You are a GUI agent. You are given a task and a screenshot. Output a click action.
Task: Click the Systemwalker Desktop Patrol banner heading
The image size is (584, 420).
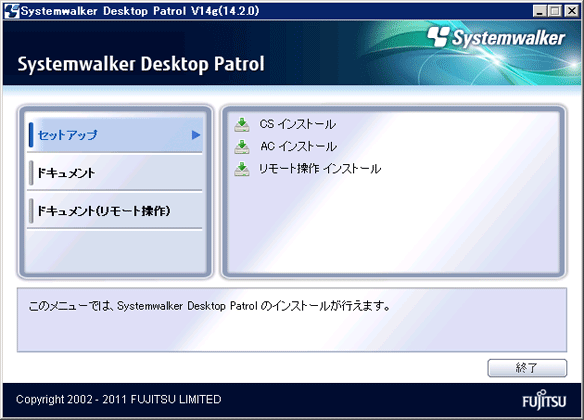pos(141,64)
